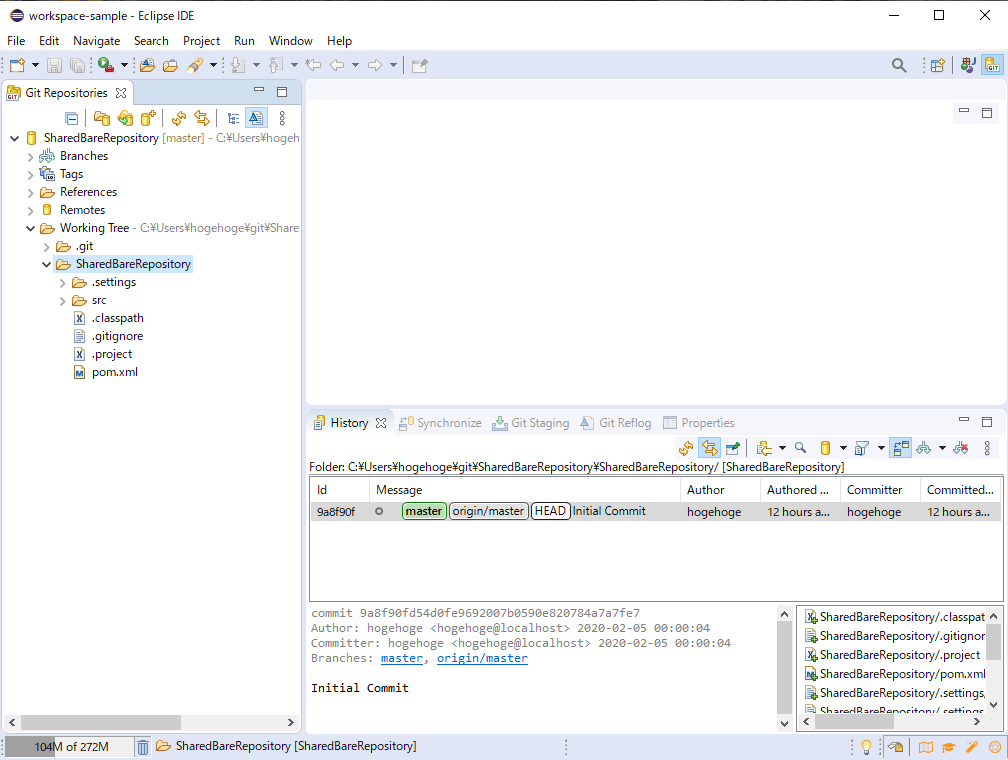Refresh the Git Repositories view
This screenshot has height=760, width=1008.
pos(179,118)
